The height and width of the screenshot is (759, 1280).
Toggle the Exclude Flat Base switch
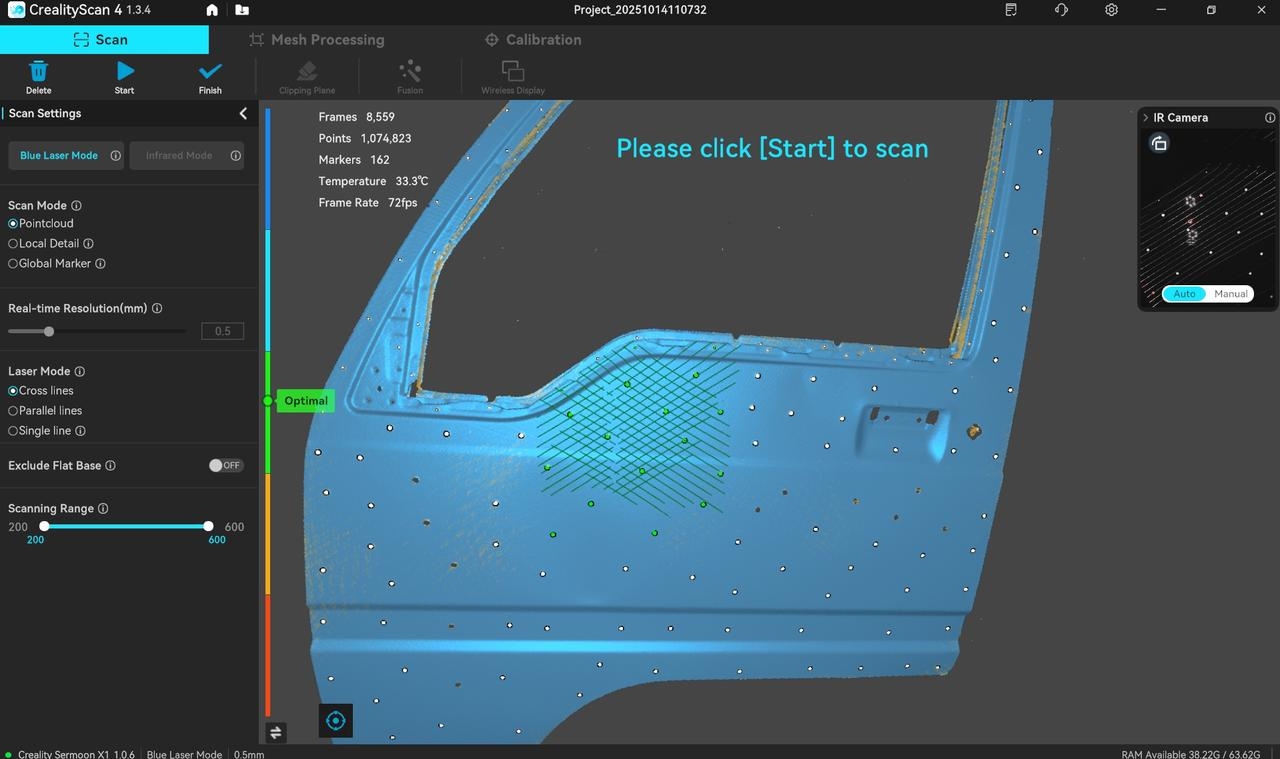(x=226, y=466)
